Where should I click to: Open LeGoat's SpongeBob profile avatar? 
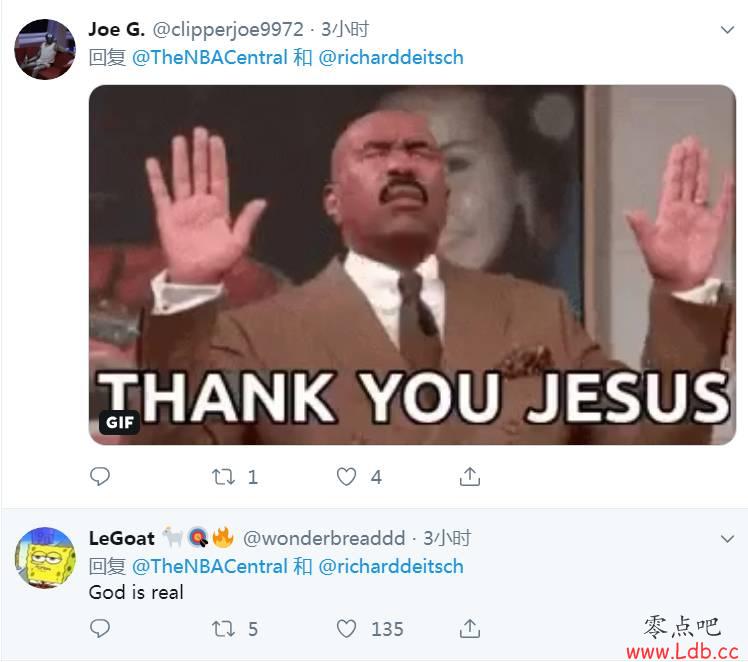[x=45, y=558]
